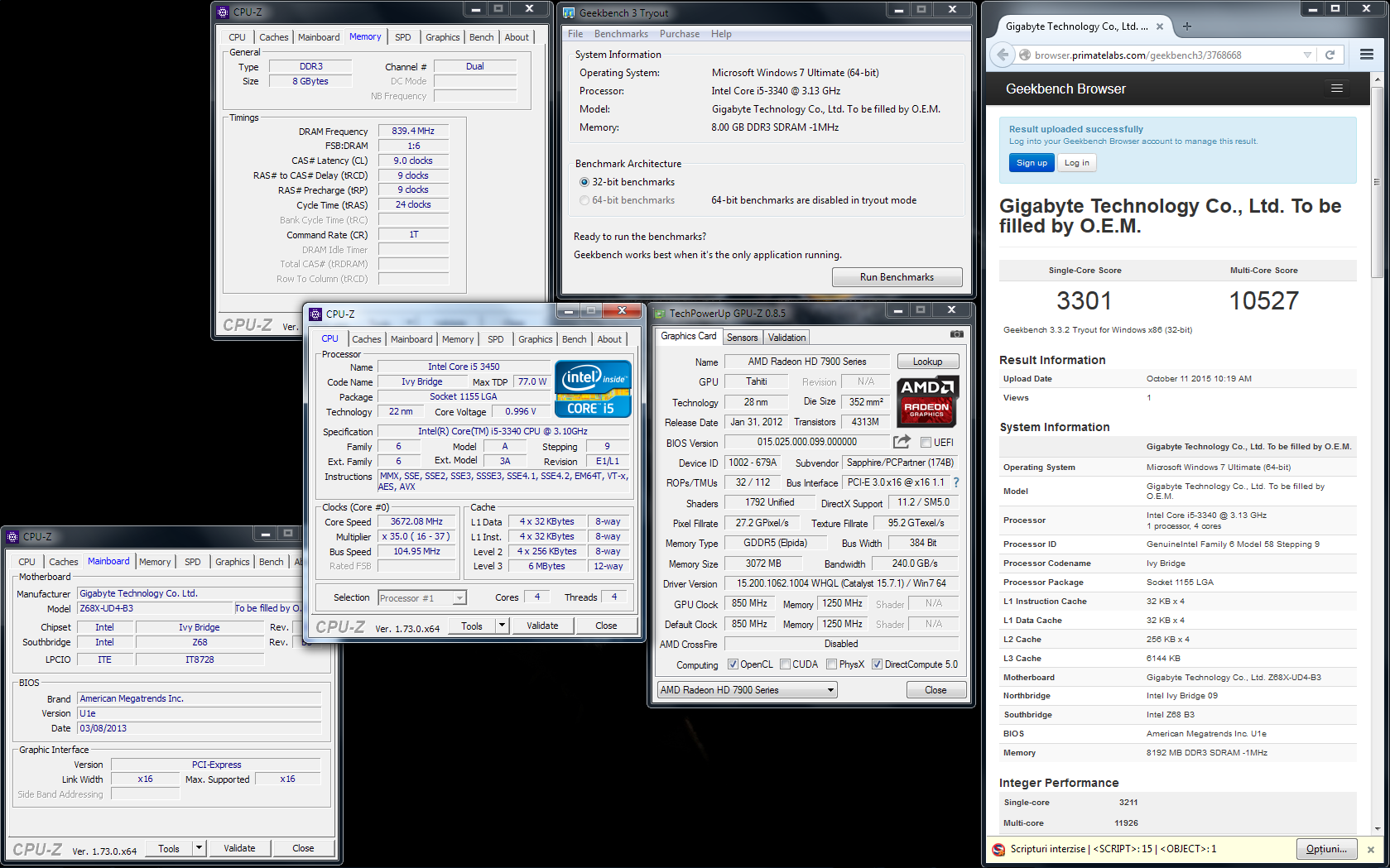This screenshot has height=868, width=1390.
Task: Click Close button in GPU-Z
Action: coord(935,690)
